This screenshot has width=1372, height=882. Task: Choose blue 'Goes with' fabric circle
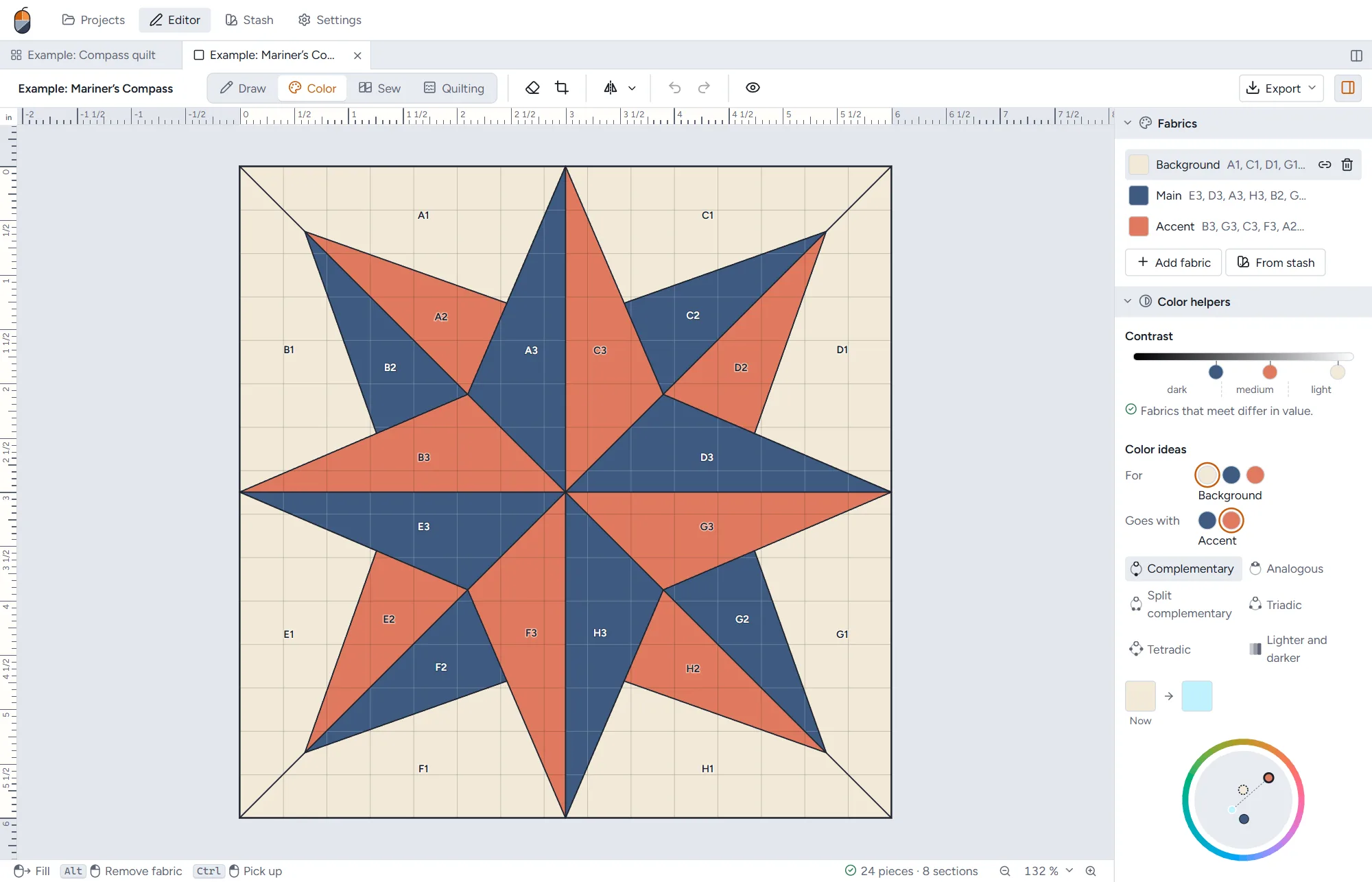1207,521
